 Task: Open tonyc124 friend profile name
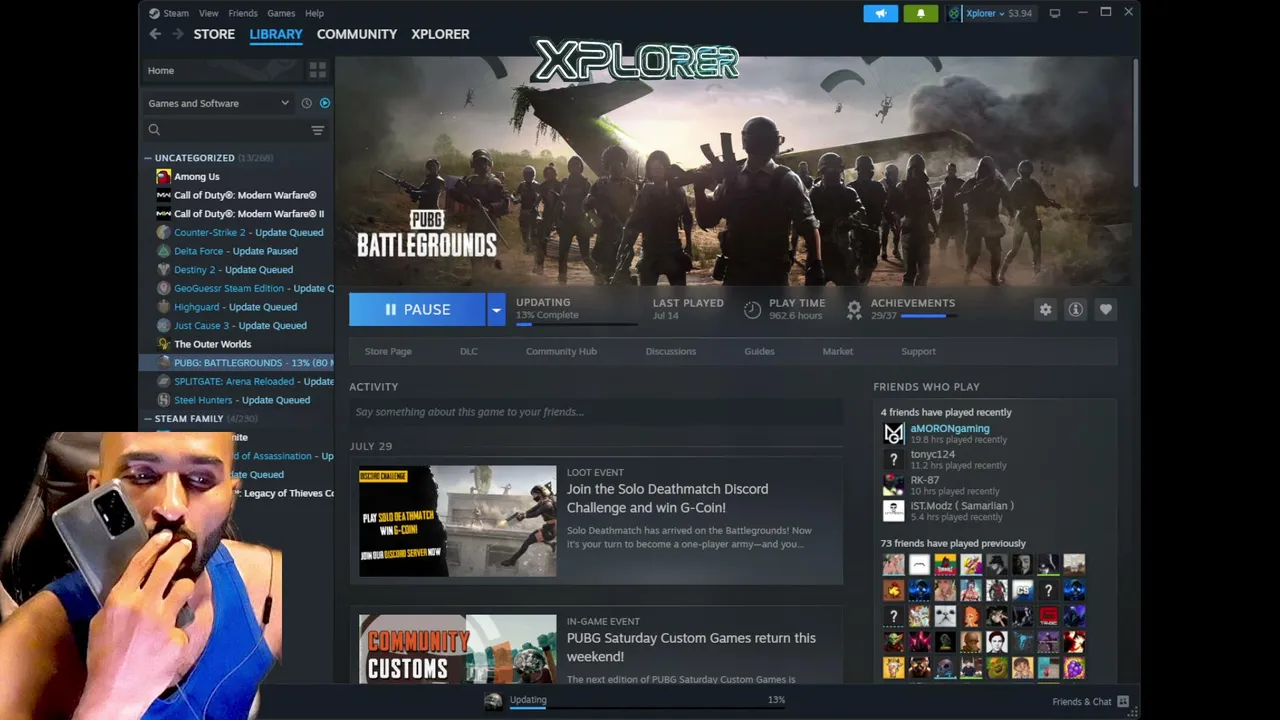pos(932,454)
